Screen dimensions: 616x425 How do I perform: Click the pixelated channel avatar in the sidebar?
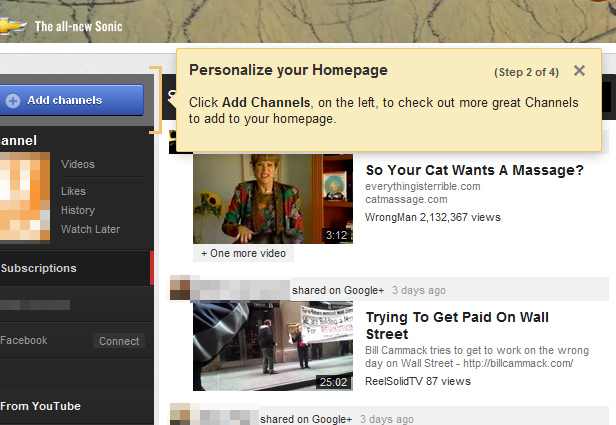pyautogui.click(x=25, y=196)
